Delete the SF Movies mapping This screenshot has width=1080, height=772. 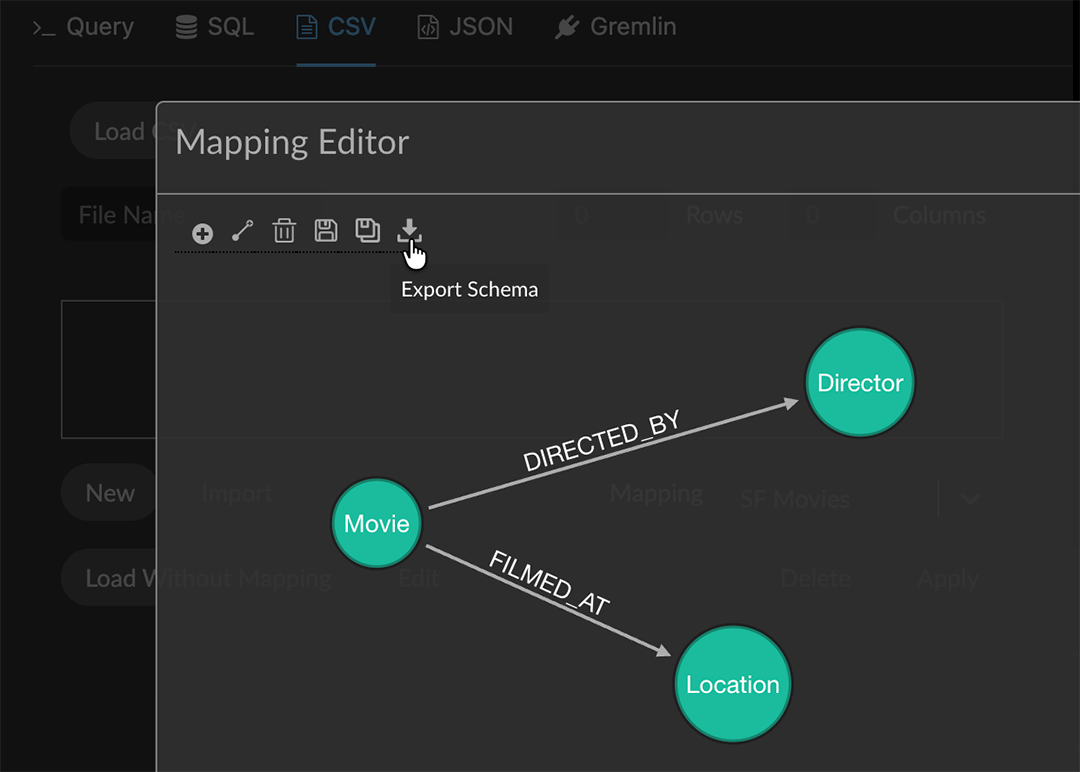(x=815, y=578)
